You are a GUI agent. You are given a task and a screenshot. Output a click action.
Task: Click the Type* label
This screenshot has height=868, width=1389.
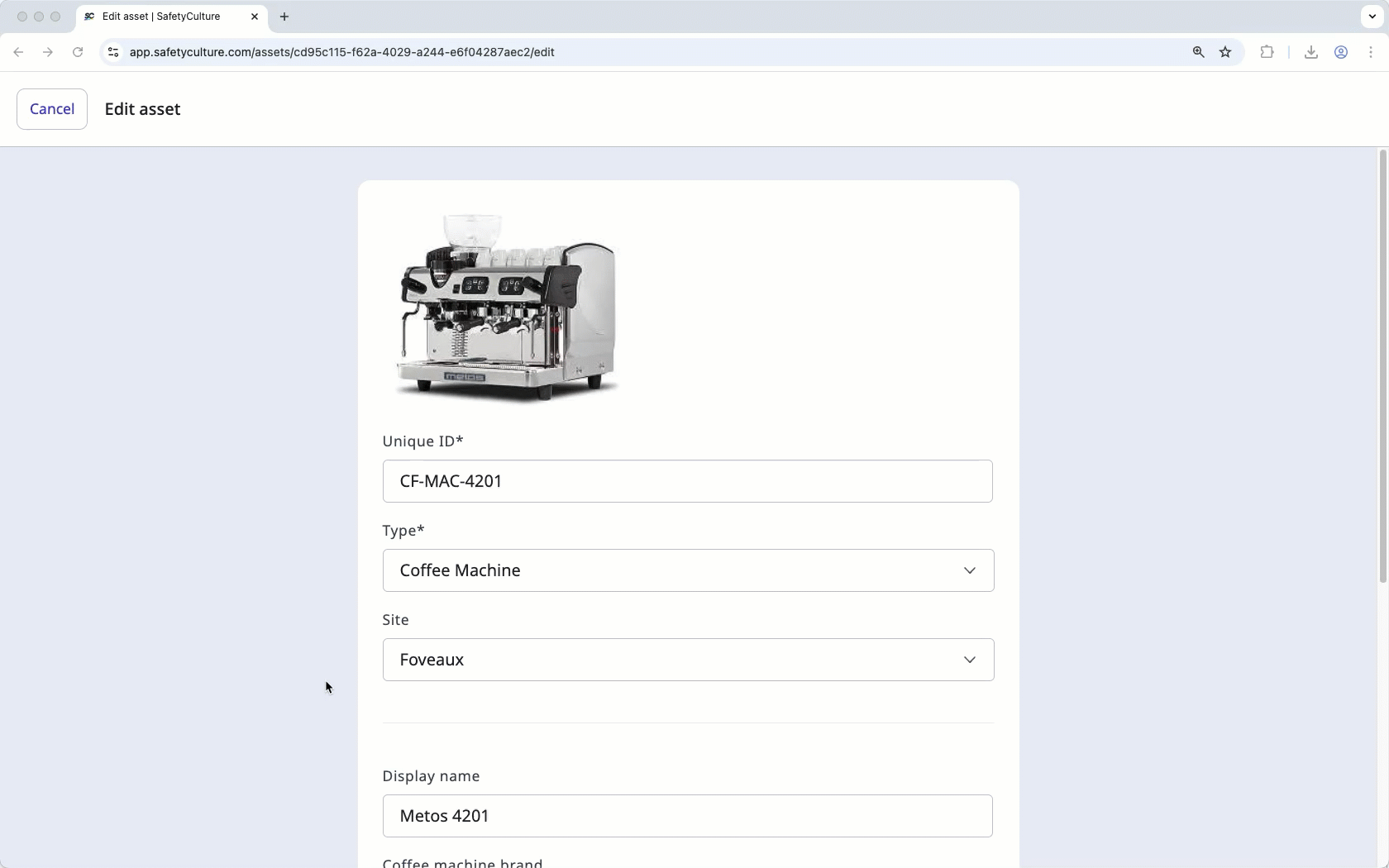click(x=403, y=531)
